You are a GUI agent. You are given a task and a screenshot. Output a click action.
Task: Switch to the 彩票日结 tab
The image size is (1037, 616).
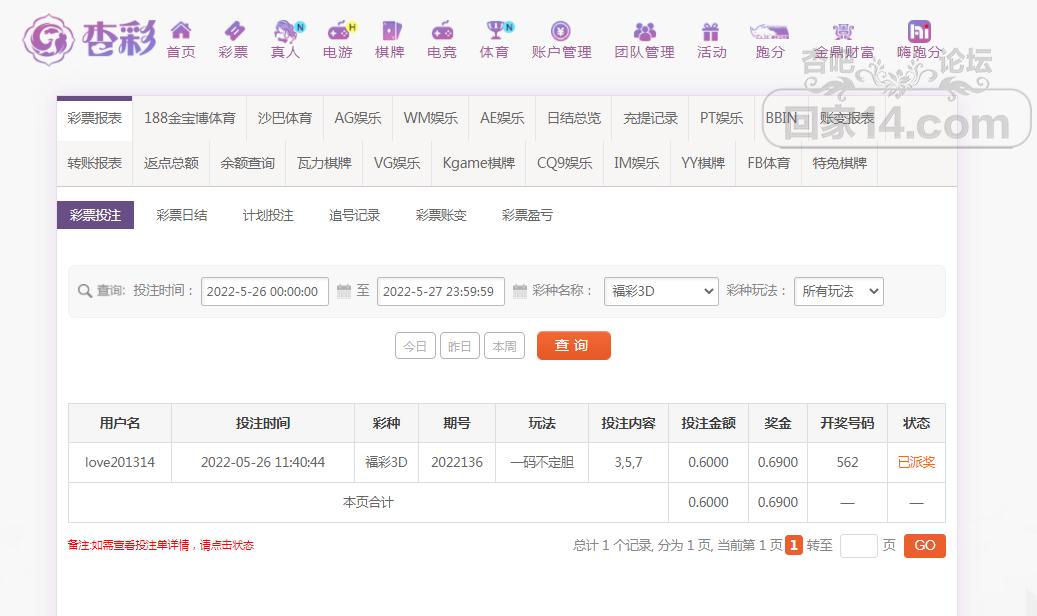pos(182,215)
